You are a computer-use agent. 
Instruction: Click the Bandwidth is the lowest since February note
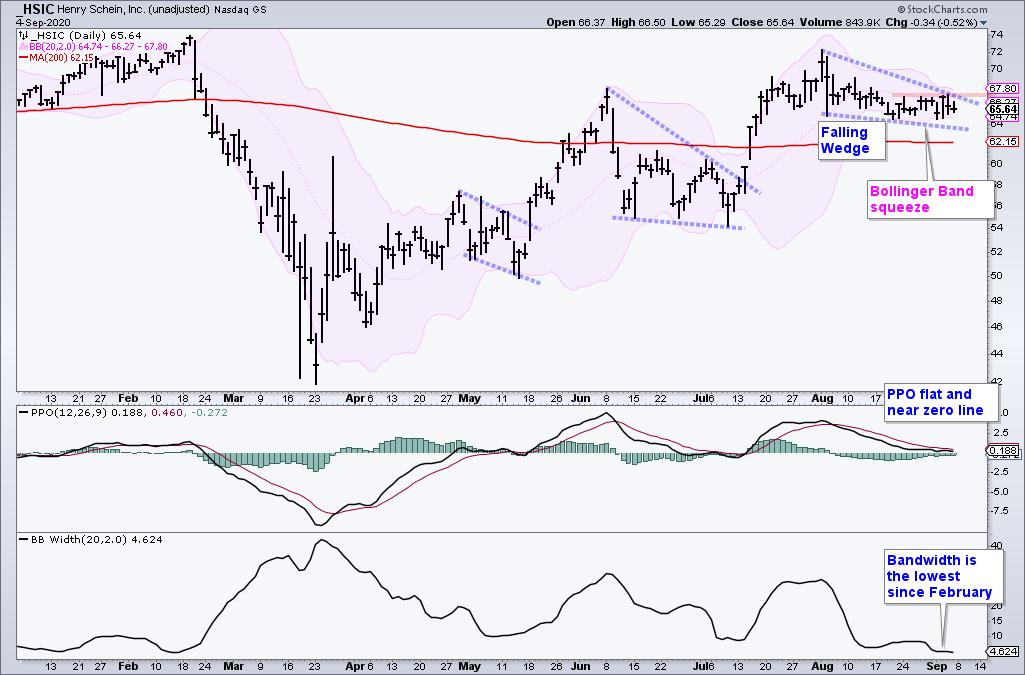click(x=944, y=576)
